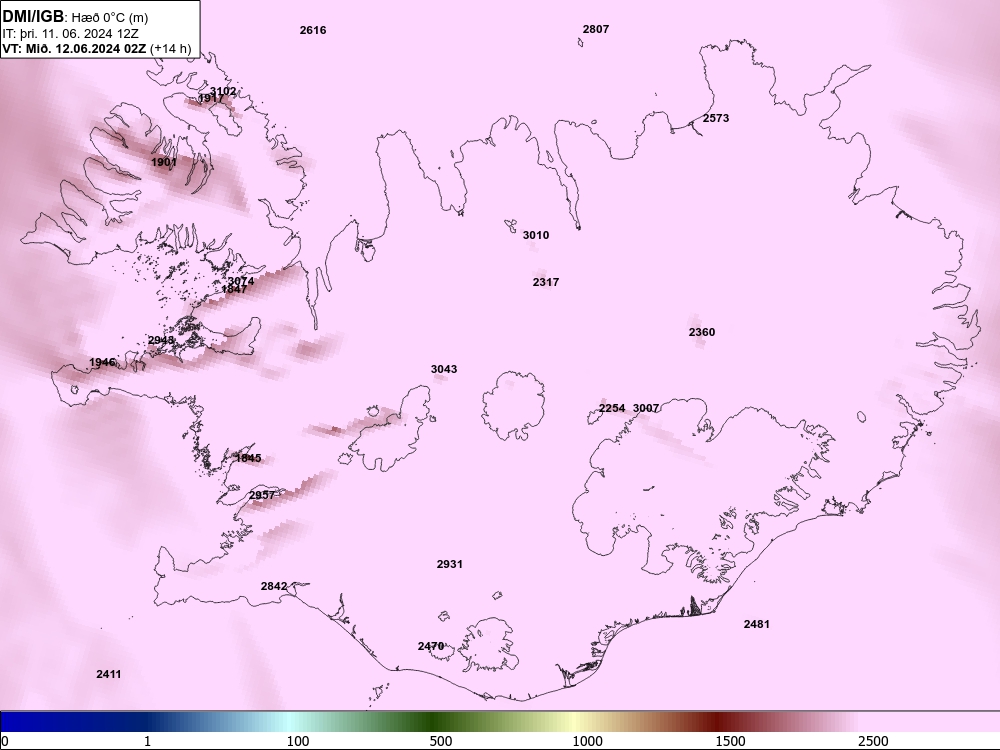Click the map value 2616
1000x750 pixels.
pyautogui.click(x=312, y=30)
